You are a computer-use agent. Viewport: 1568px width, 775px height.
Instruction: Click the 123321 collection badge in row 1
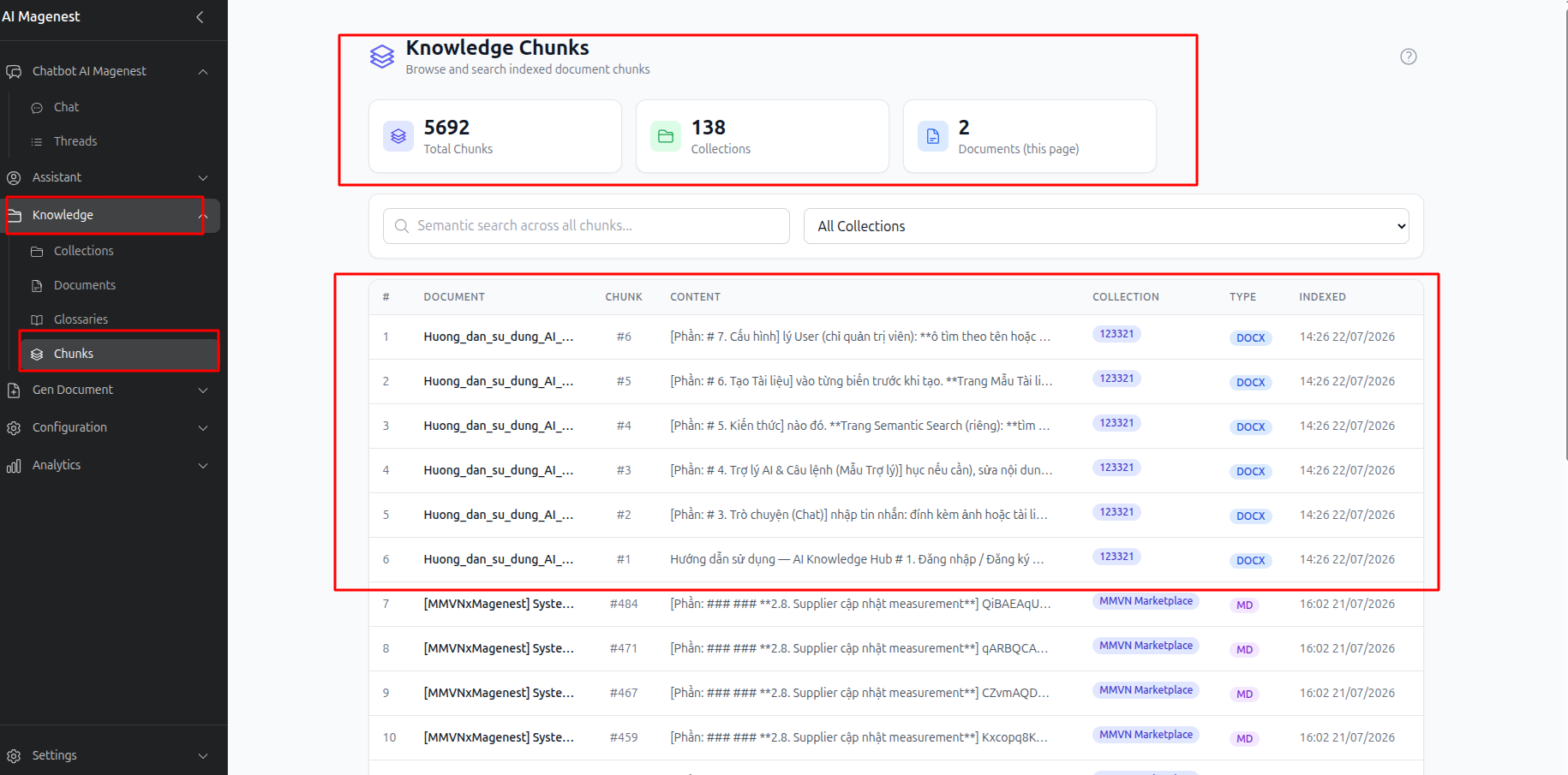(x=1116, y=334)
